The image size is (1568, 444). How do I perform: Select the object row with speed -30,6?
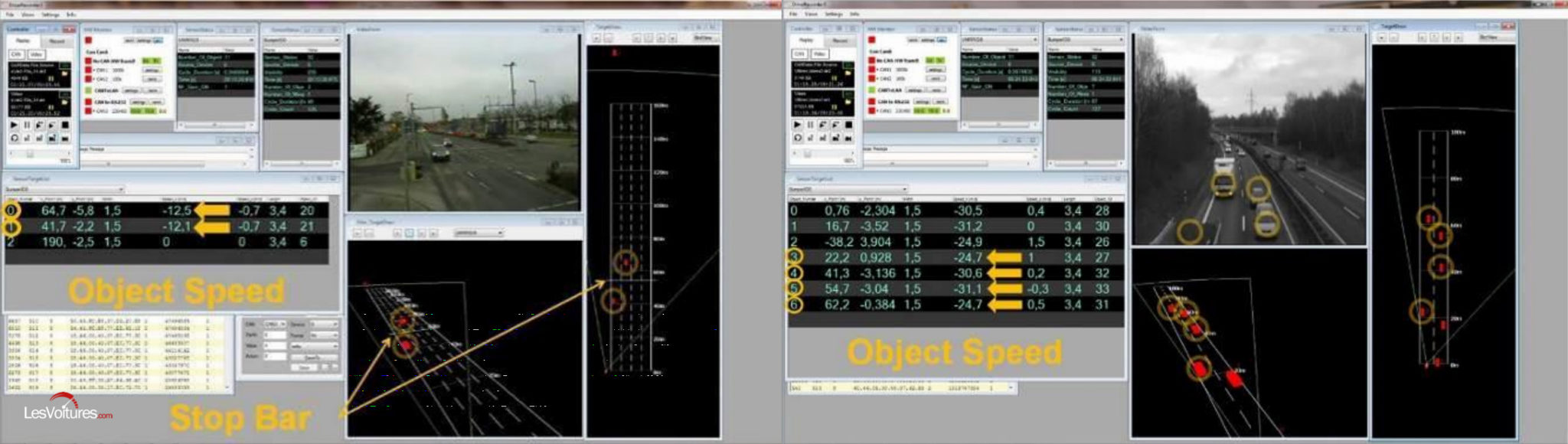[955, 273]
